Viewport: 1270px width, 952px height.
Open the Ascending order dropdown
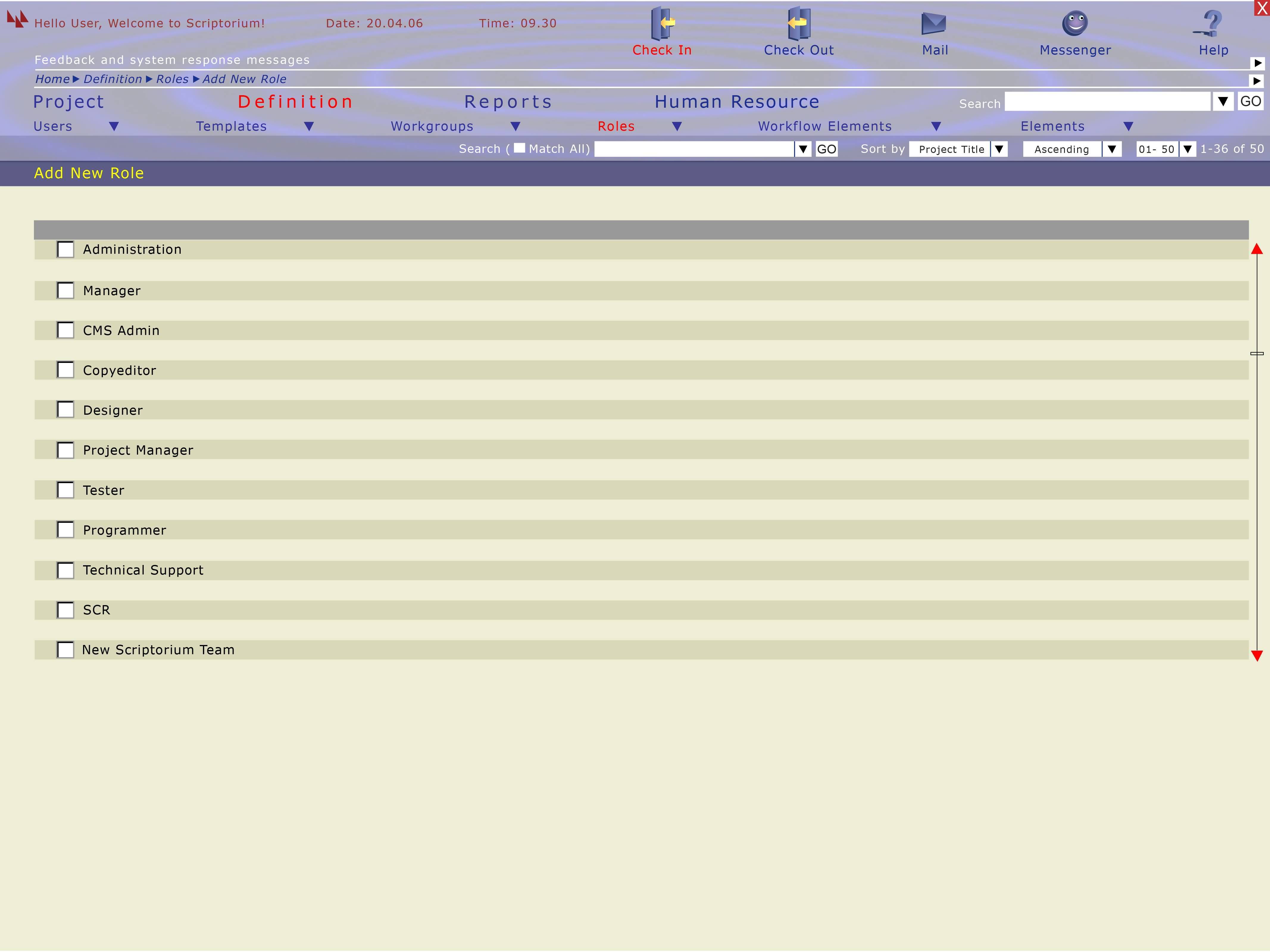[1112, 149]
